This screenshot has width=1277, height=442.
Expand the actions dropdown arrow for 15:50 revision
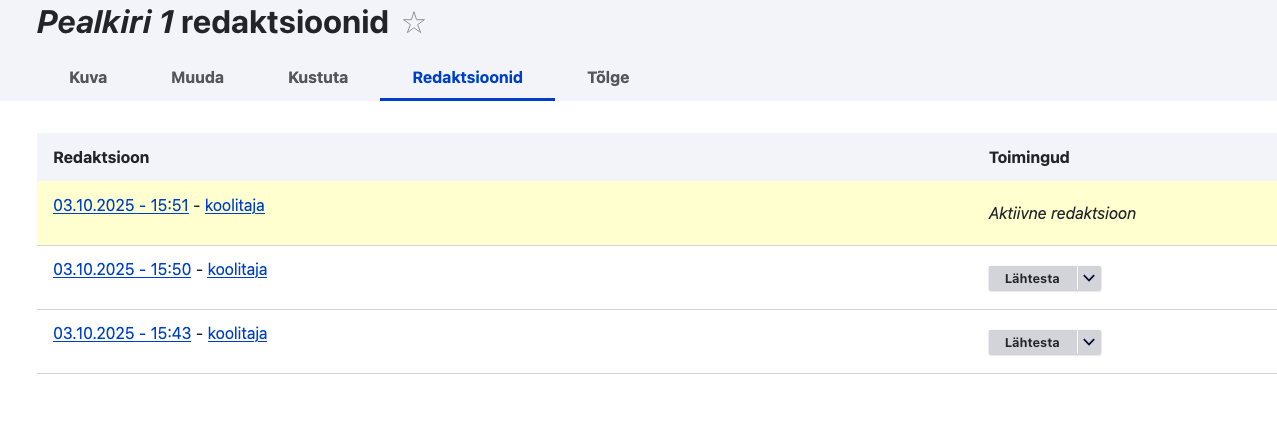tap(1090, 279)
